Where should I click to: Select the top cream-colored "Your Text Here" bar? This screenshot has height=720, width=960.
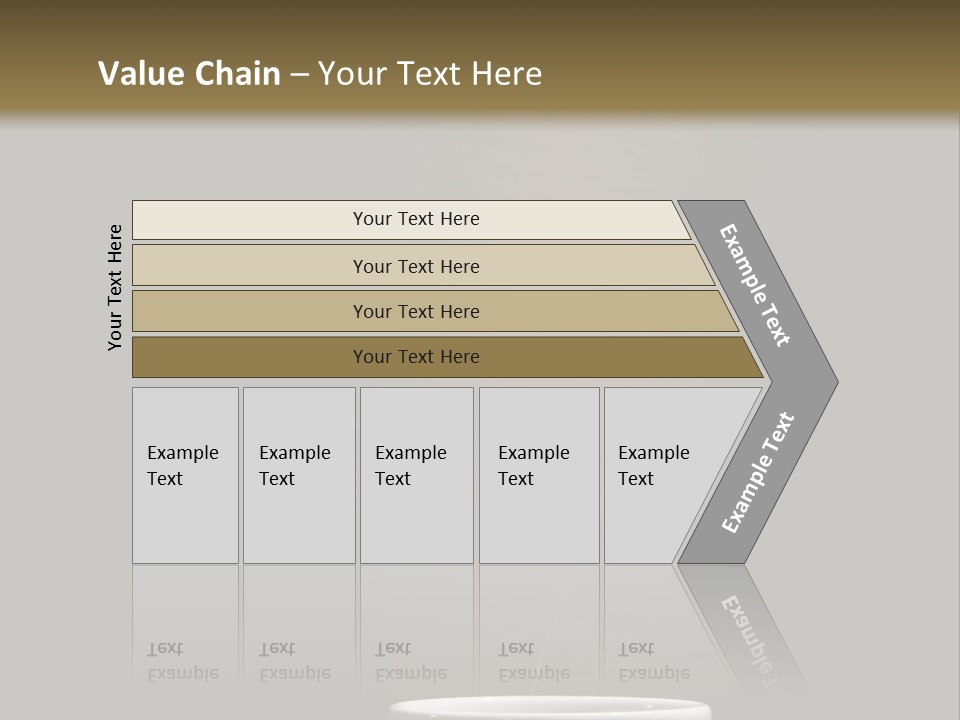pyautogui.click(x=415, y=219)
